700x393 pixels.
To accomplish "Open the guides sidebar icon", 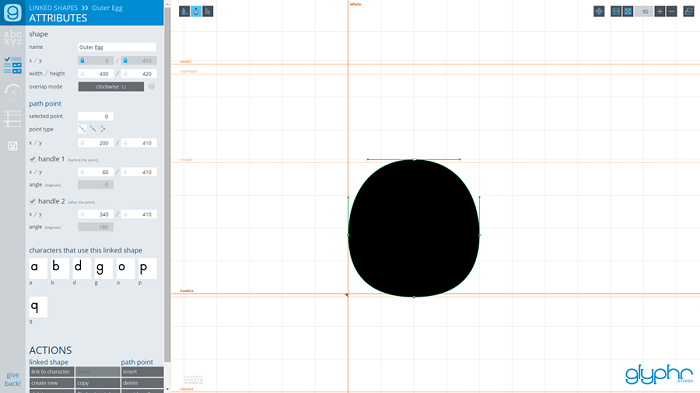I will click(12, 119).
